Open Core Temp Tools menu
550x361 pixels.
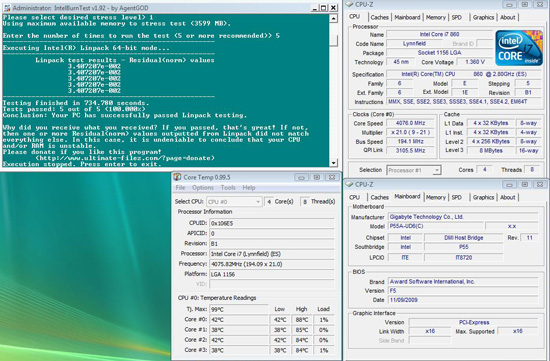pos(228,188)
